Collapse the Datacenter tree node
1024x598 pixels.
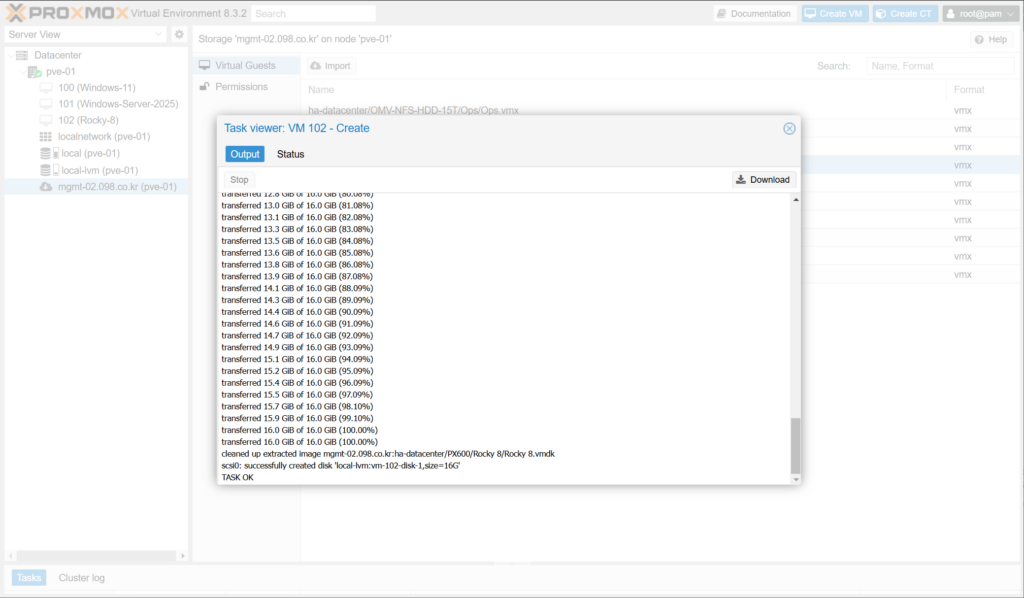point(10,56)
